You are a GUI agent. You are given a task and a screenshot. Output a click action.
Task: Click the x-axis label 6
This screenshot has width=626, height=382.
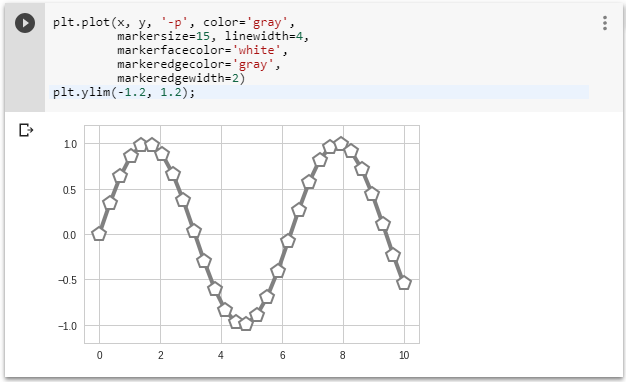point(282,355)
